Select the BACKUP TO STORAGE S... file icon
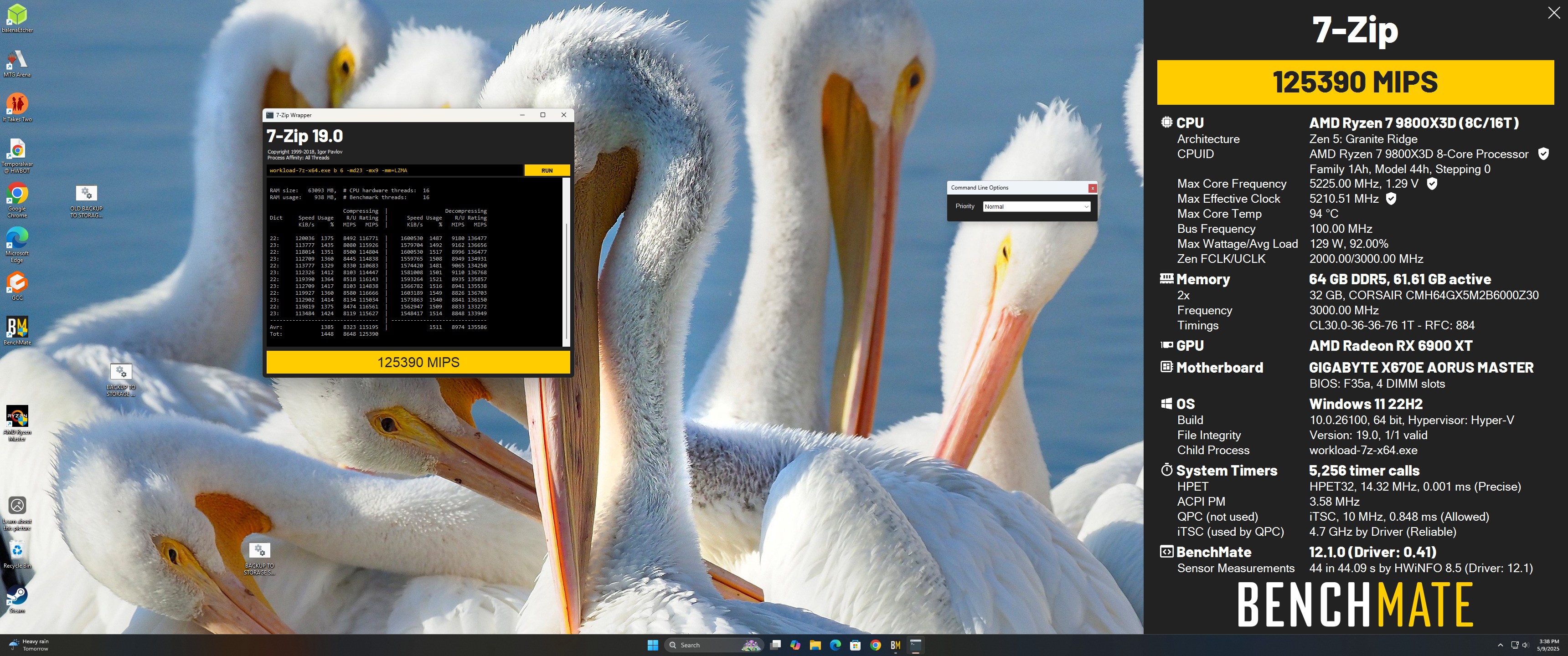The width and height of the screenshot is (1568, 656). pos(260,559)
